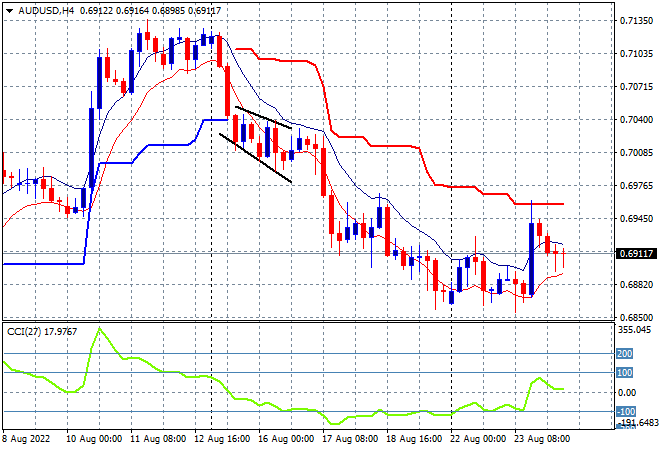Select the CCI(27) indicator label

[24, 332]
